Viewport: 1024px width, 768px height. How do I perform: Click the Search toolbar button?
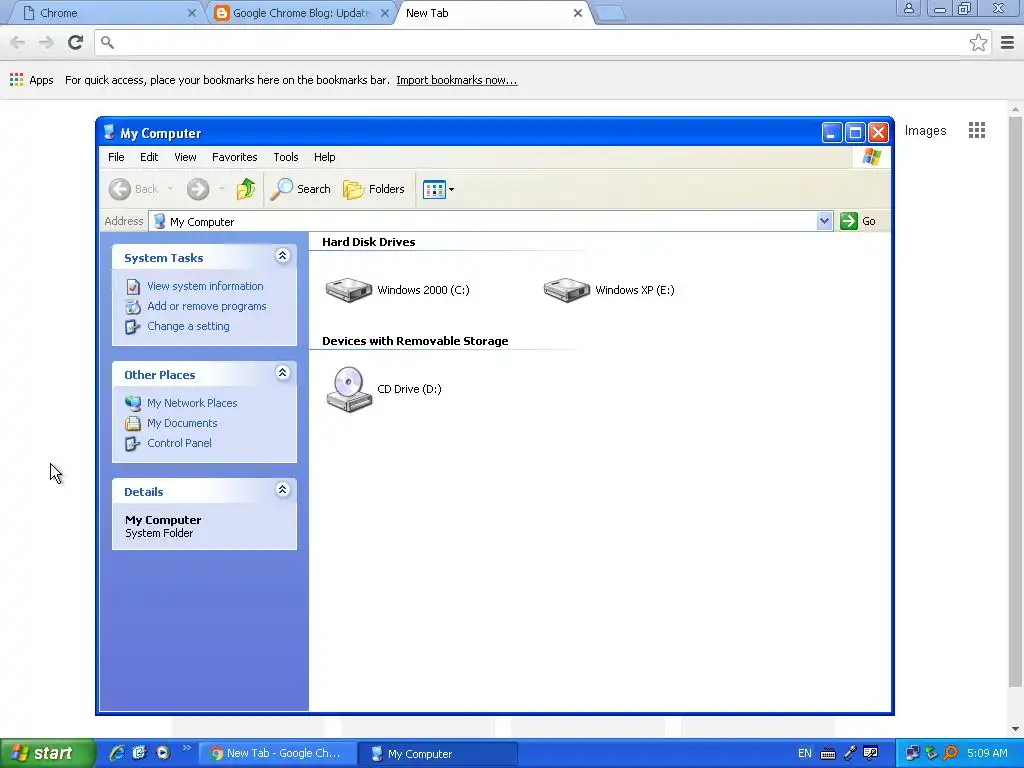coord(301,189)
